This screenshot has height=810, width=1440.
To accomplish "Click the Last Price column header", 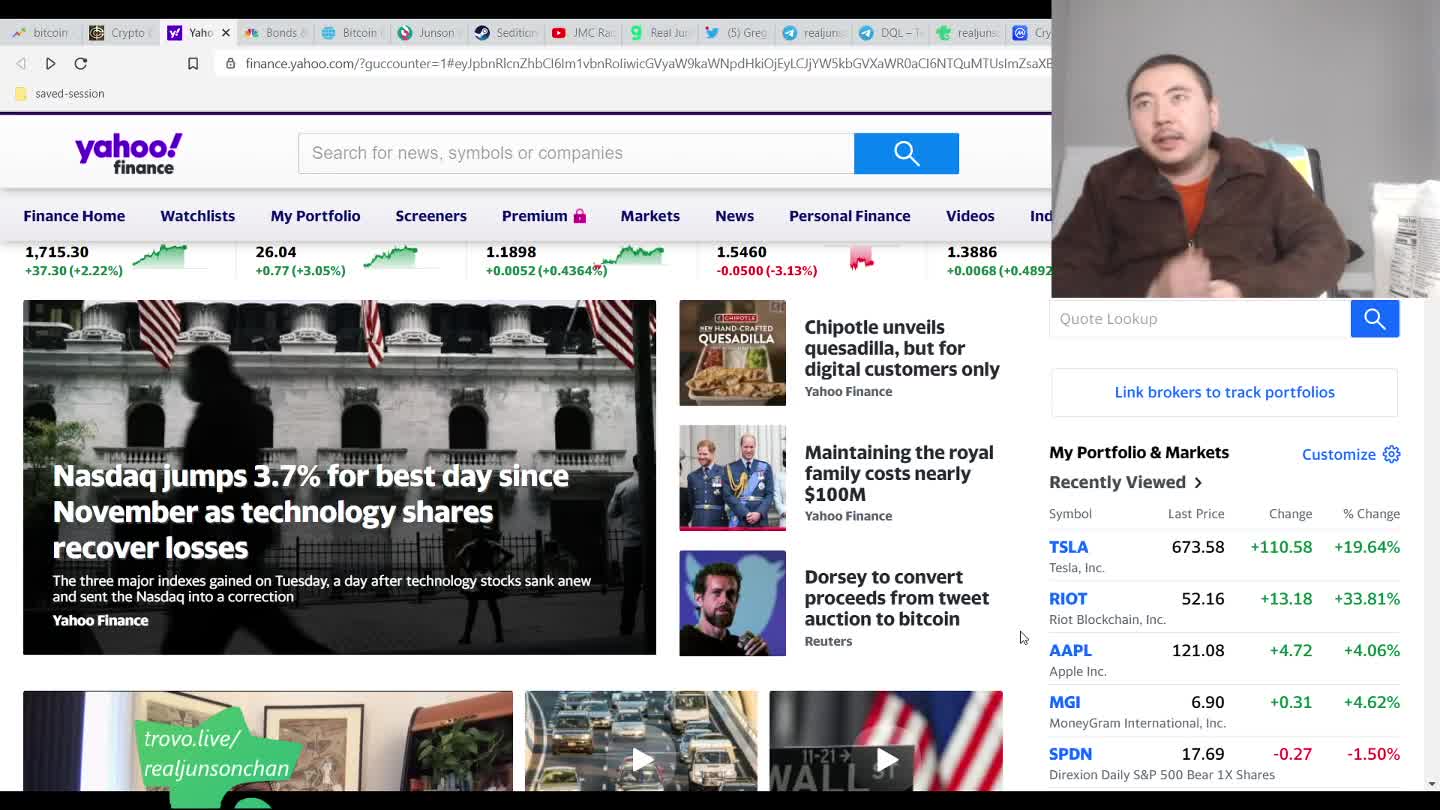I will click(1196, 514).
